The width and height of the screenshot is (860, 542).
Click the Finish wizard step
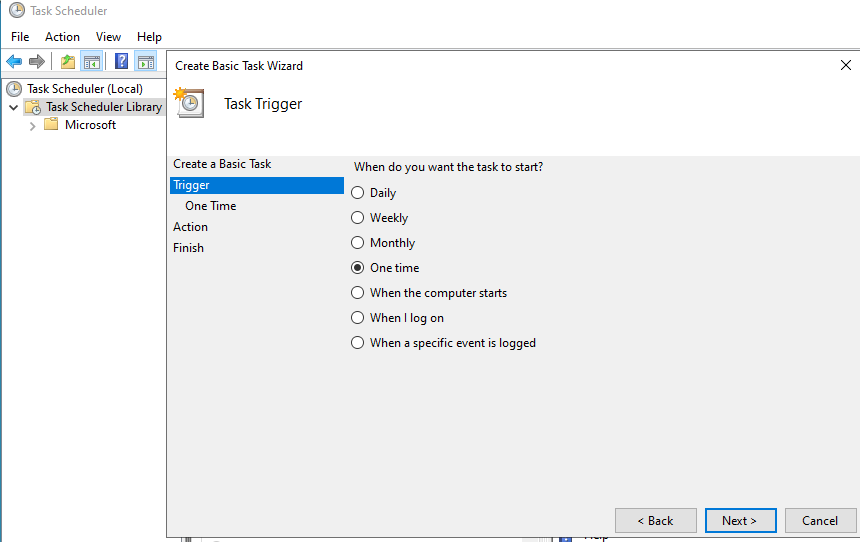188,247
